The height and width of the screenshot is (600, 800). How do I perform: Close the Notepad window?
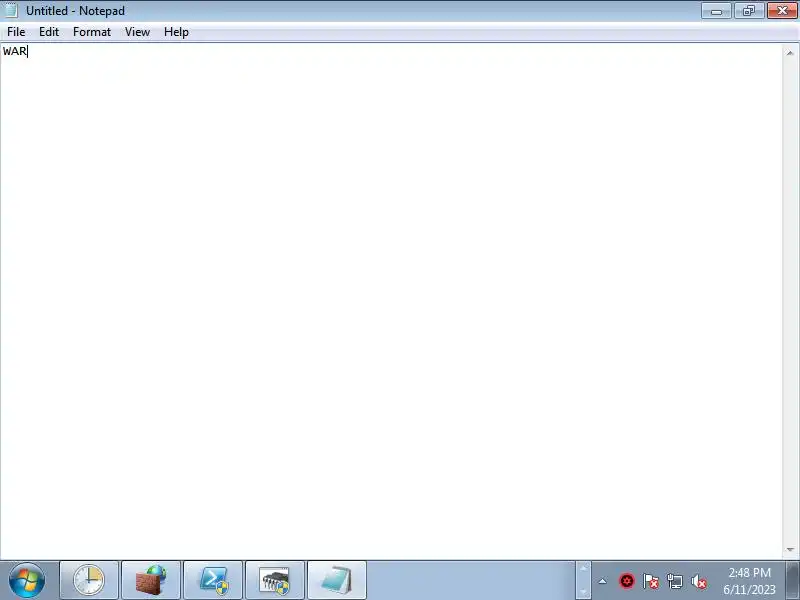coord(782,11)
